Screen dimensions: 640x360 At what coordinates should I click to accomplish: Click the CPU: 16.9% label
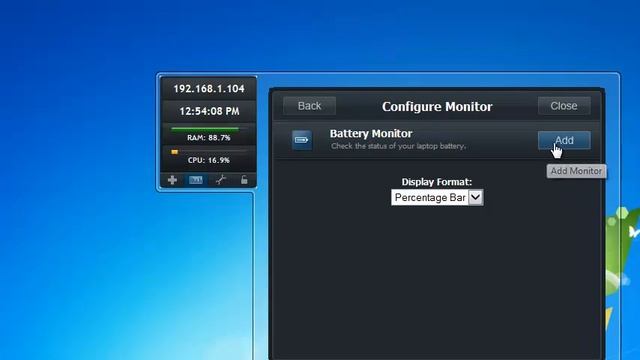[209, 160]
